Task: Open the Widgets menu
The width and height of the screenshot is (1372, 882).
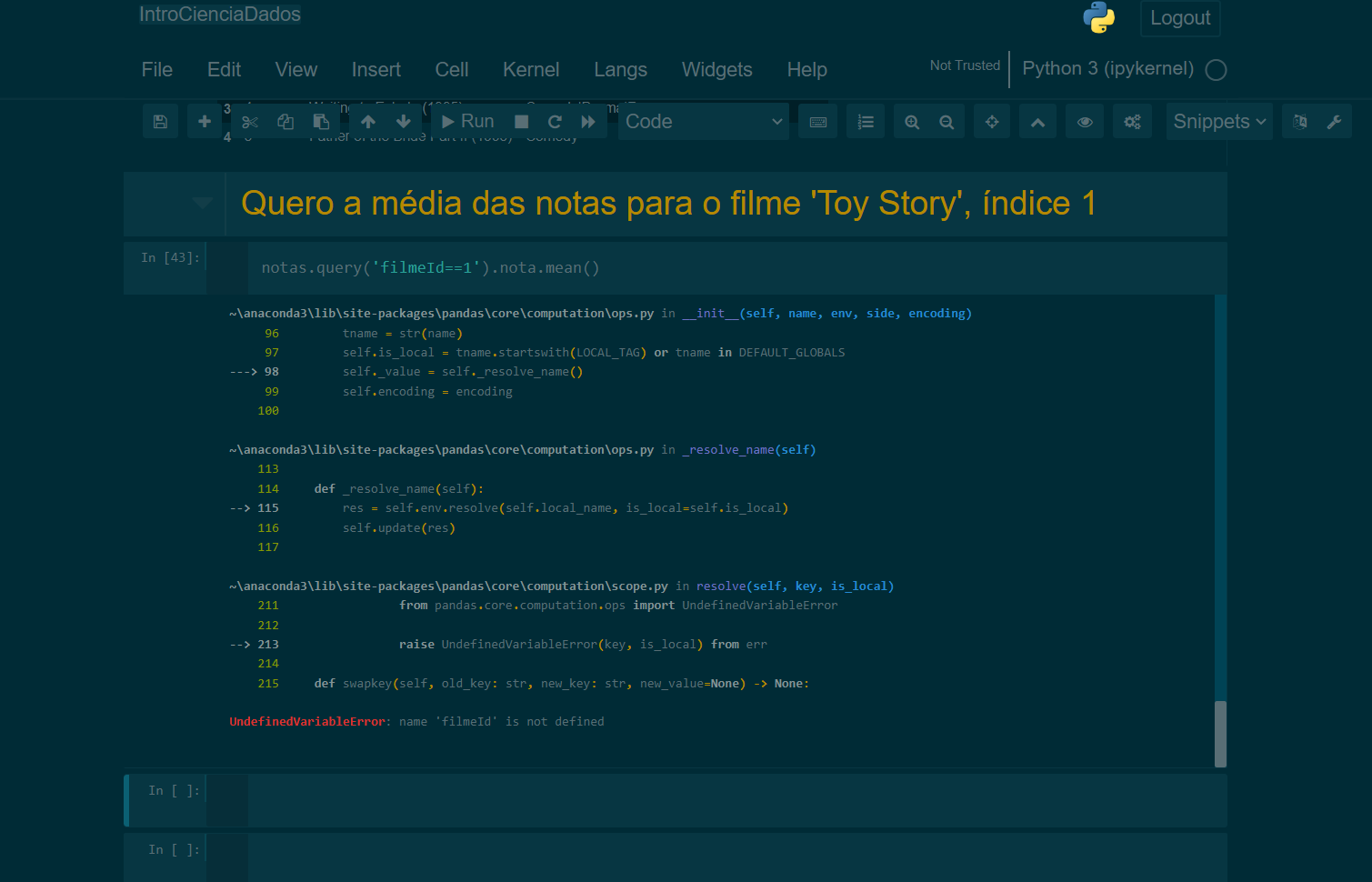Action: (717, 70)
